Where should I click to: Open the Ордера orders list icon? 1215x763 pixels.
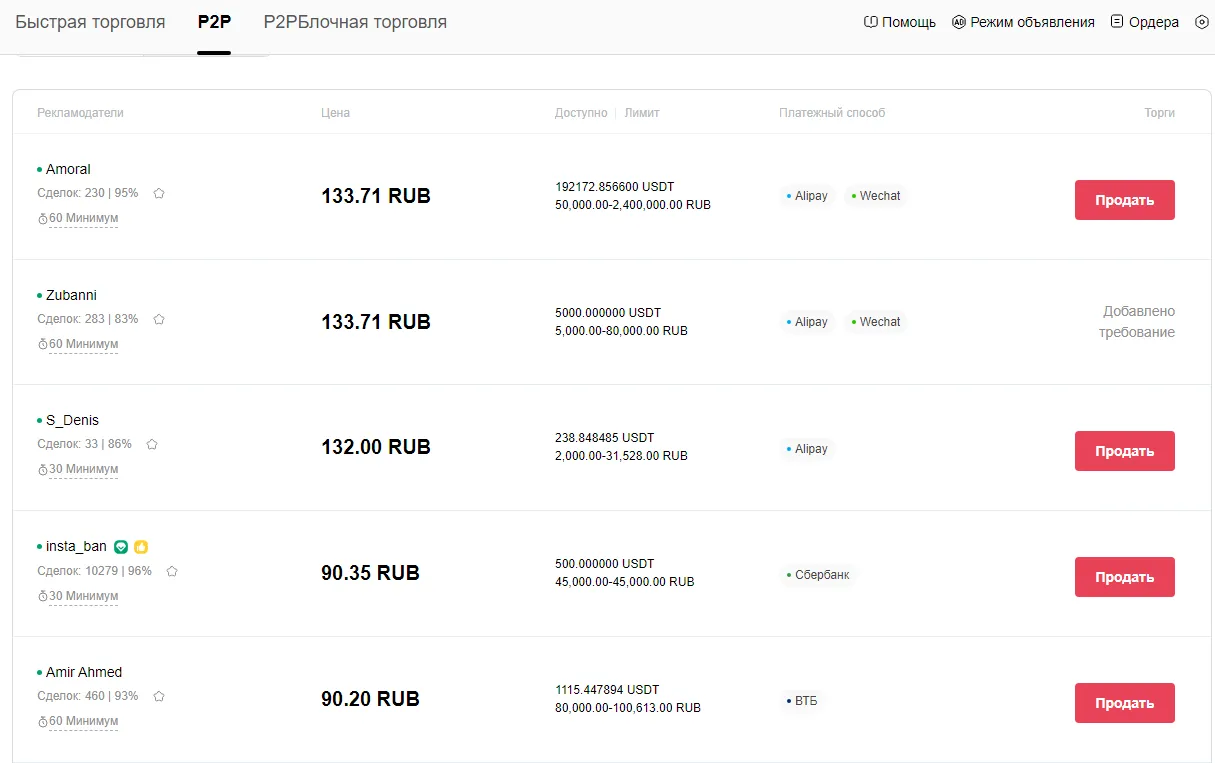(x=1117, y=21)
